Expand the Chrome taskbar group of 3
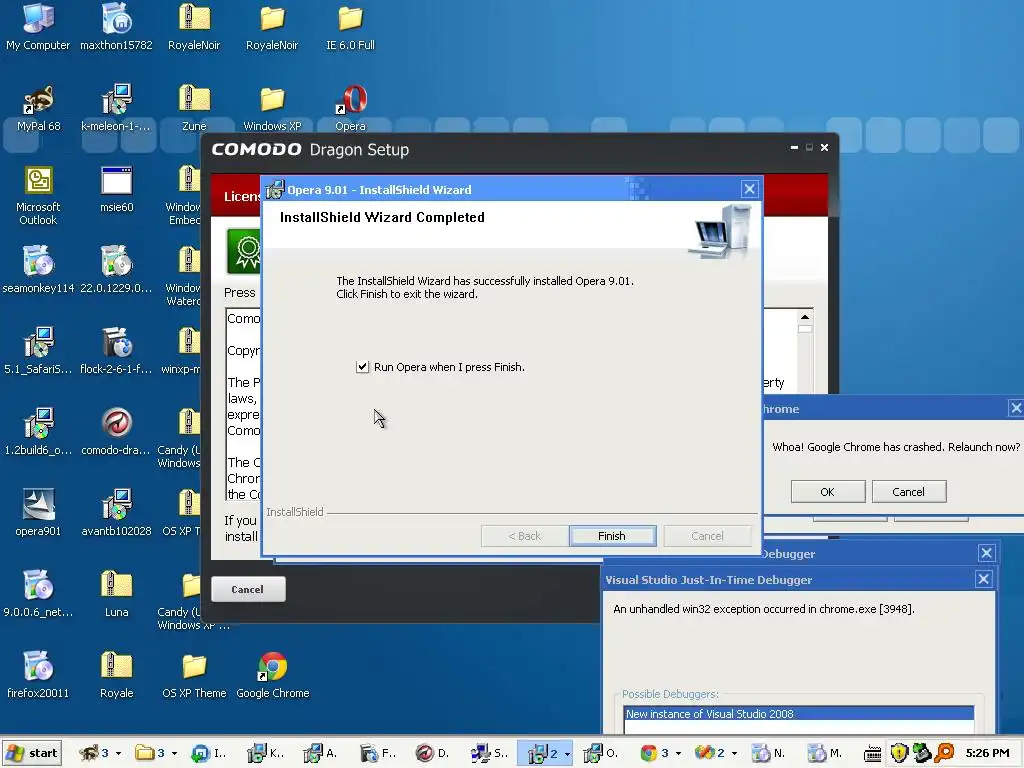The width and height of the screenshot is (1024, 768). tap(660, 753)
